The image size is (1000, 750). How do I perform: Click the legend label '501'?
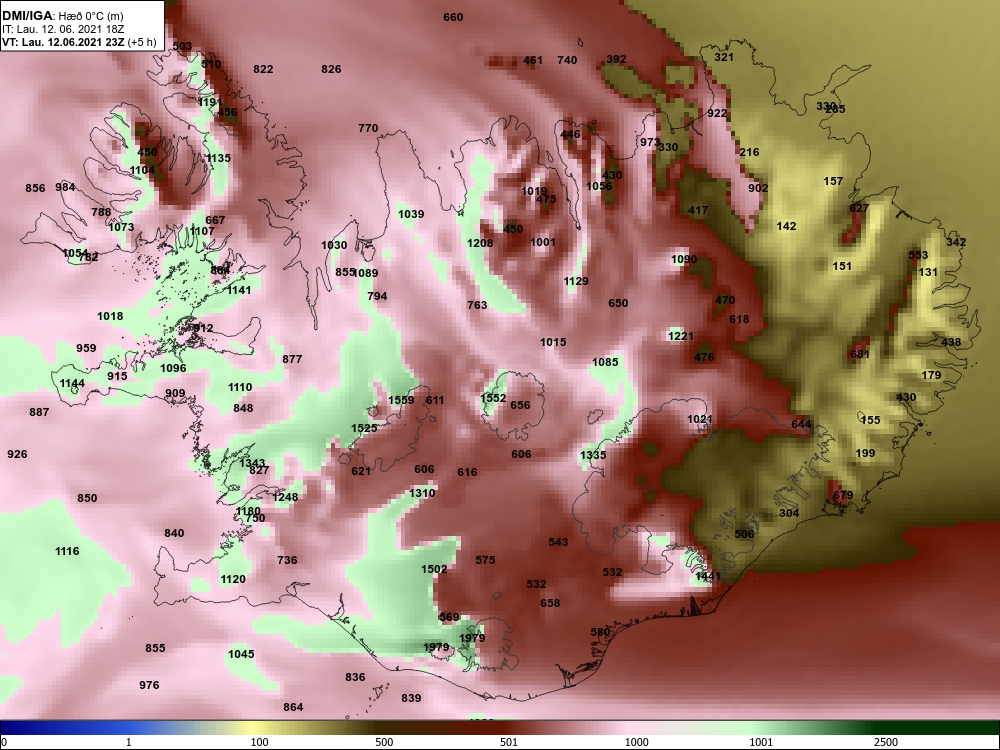(x=509, y=742)
